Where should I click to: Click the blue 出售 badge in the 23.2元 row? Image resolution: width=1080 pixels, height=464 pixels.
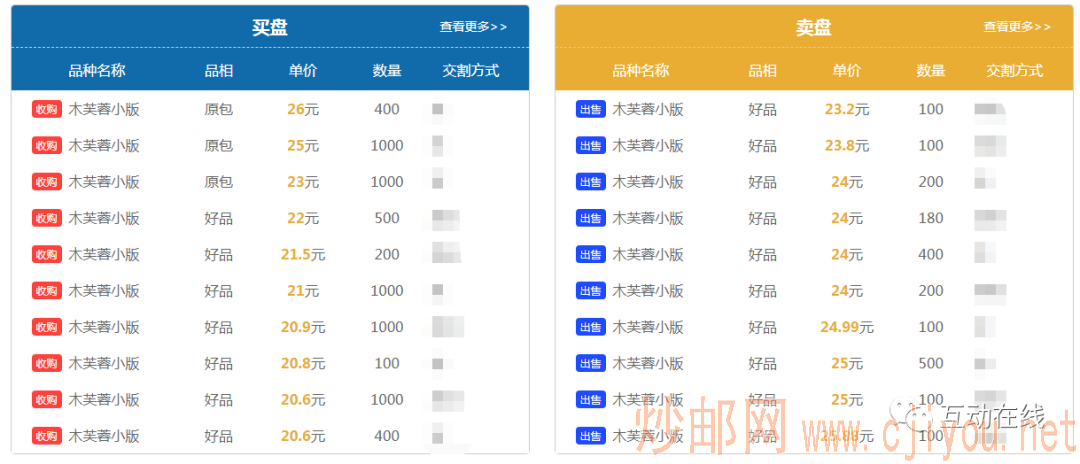(x=590, y=110)
